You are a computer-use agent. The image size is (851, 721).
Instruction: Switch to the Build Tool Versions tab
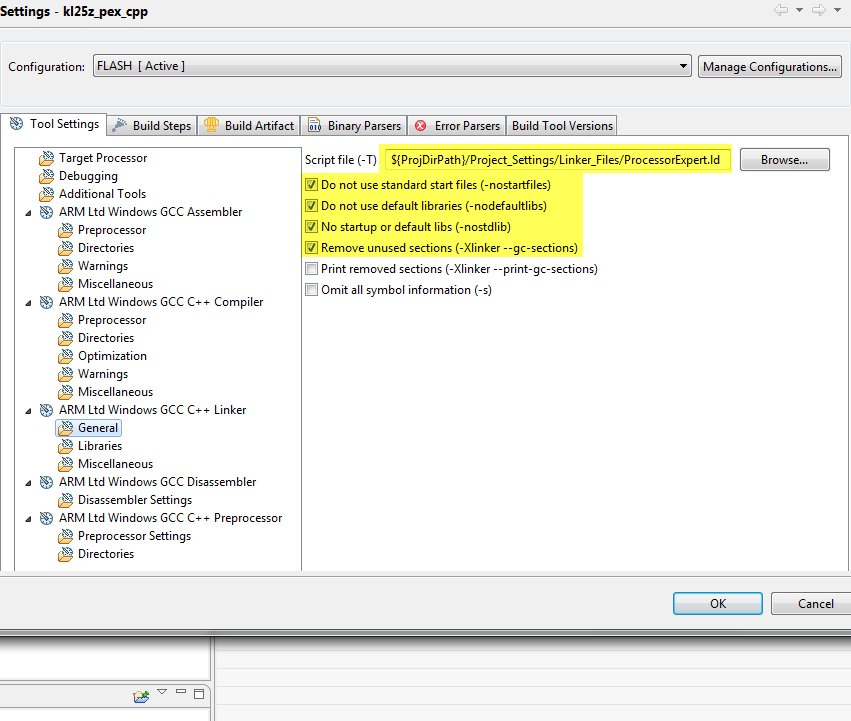click(562, 125)
